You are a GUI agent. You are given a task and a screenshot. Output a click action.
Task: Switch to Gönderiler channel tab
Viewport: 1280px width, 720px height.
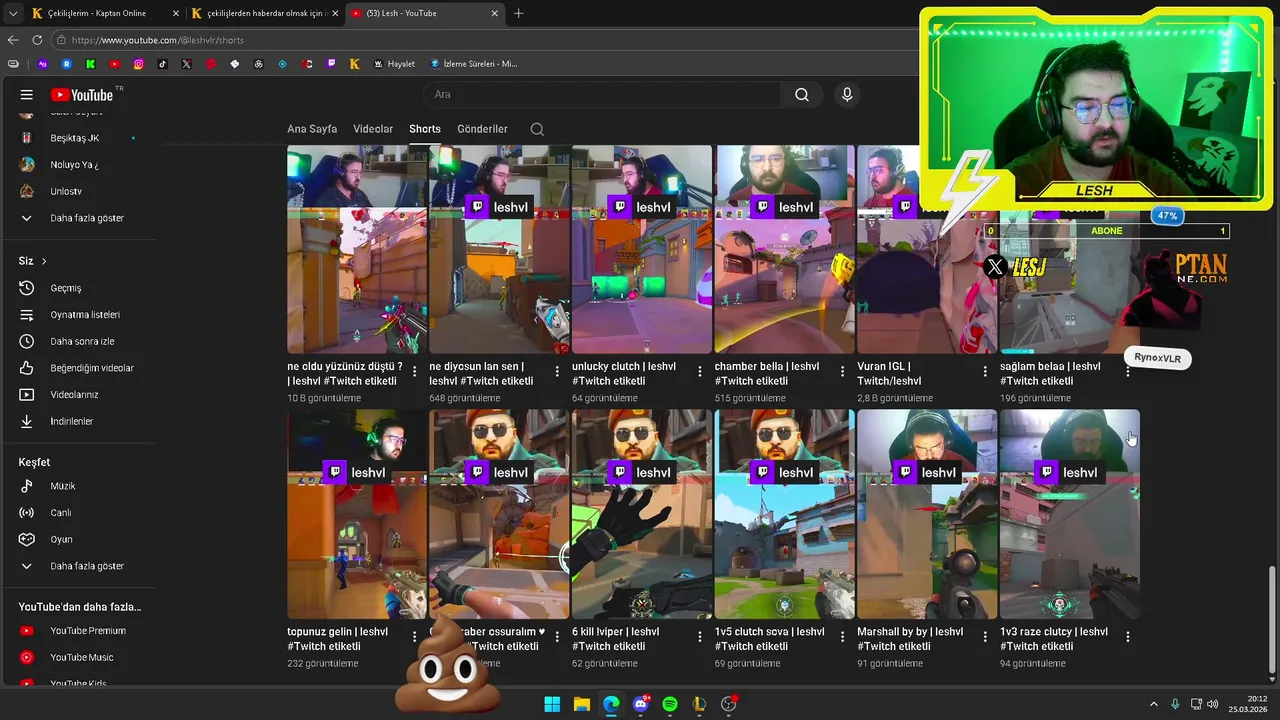coord(482,129)
